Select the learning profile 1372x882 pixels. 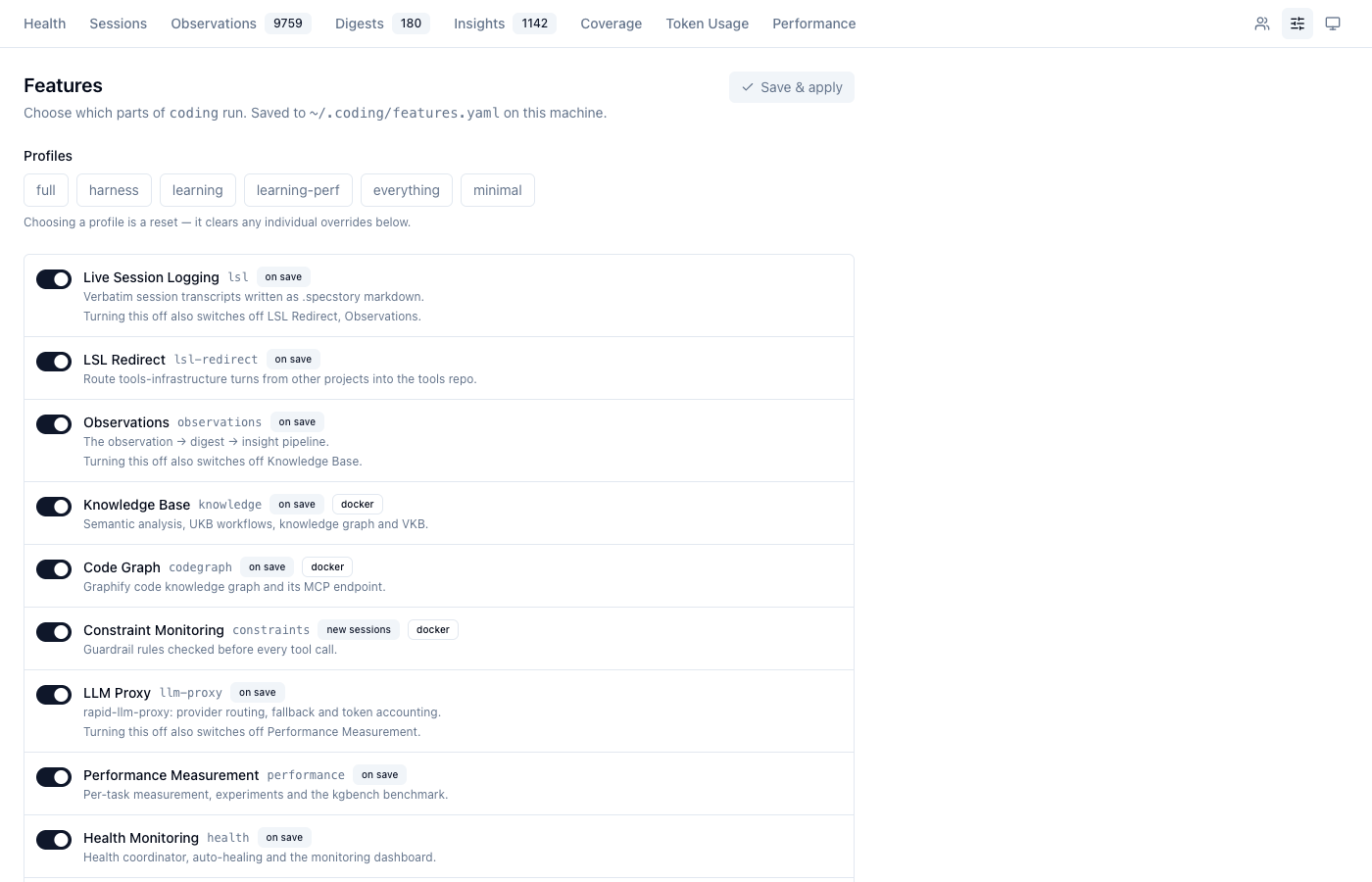(198, 190)
